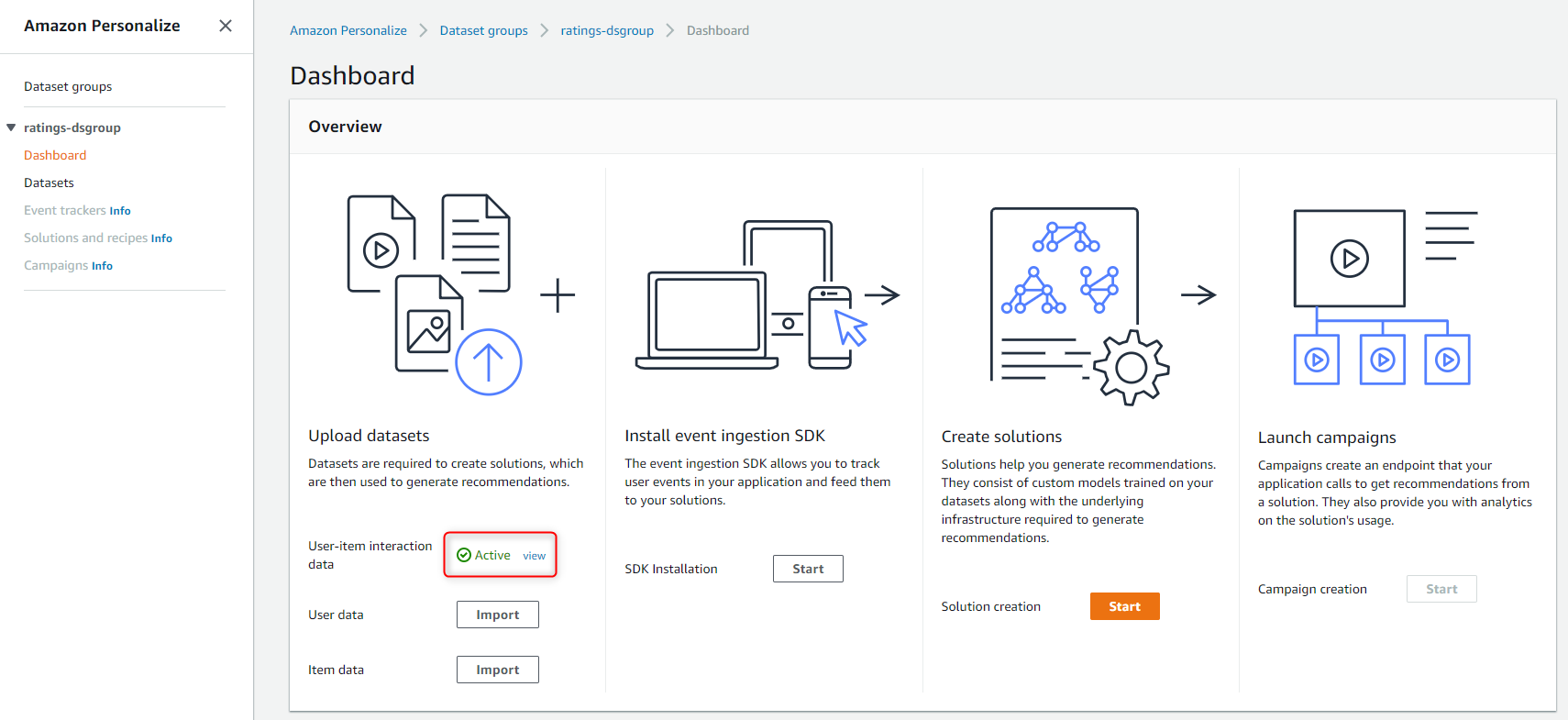Click the gear icon in solutions illustration

(1132, 368)
